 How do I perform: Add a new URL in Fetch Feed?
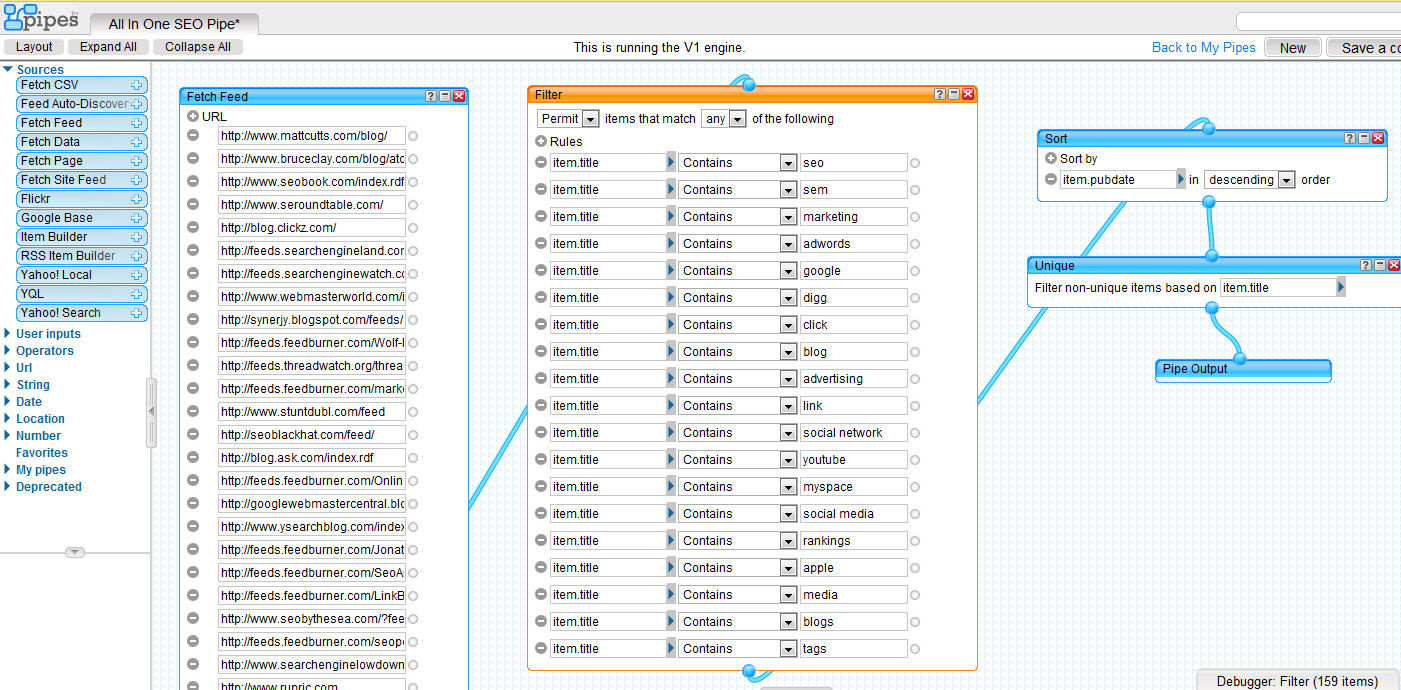tap(193, 116)
